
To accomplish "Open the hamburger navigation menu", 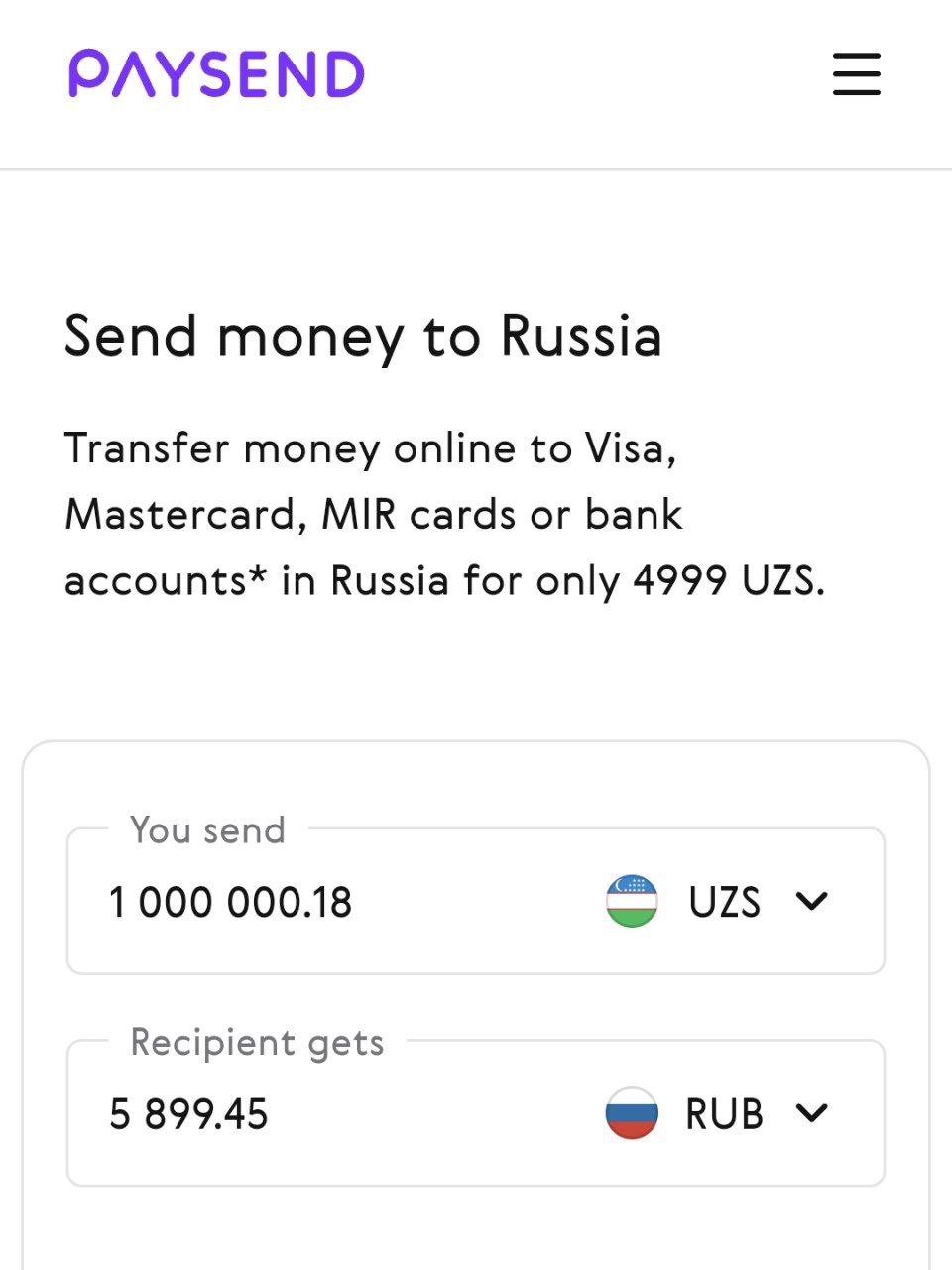I will point(856,74).
